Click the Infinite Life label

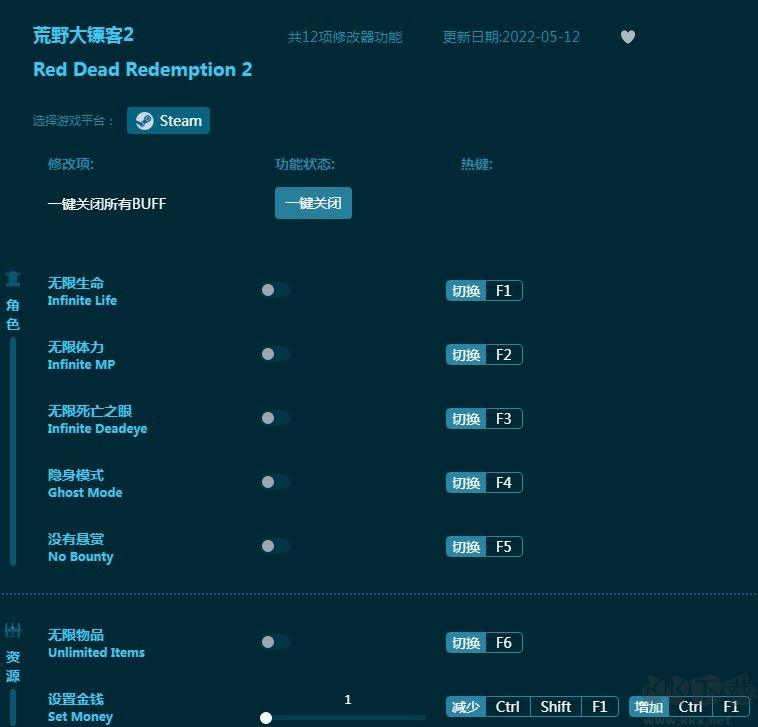click(82, 301)
